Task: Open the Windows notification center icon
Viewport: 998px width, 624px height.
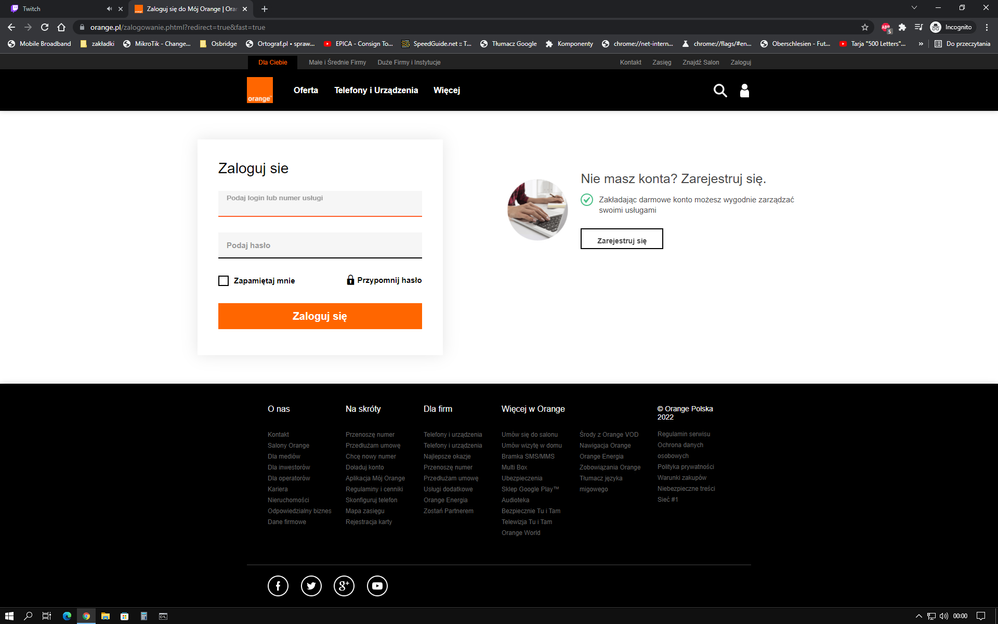Action: (x=981, y=616)
